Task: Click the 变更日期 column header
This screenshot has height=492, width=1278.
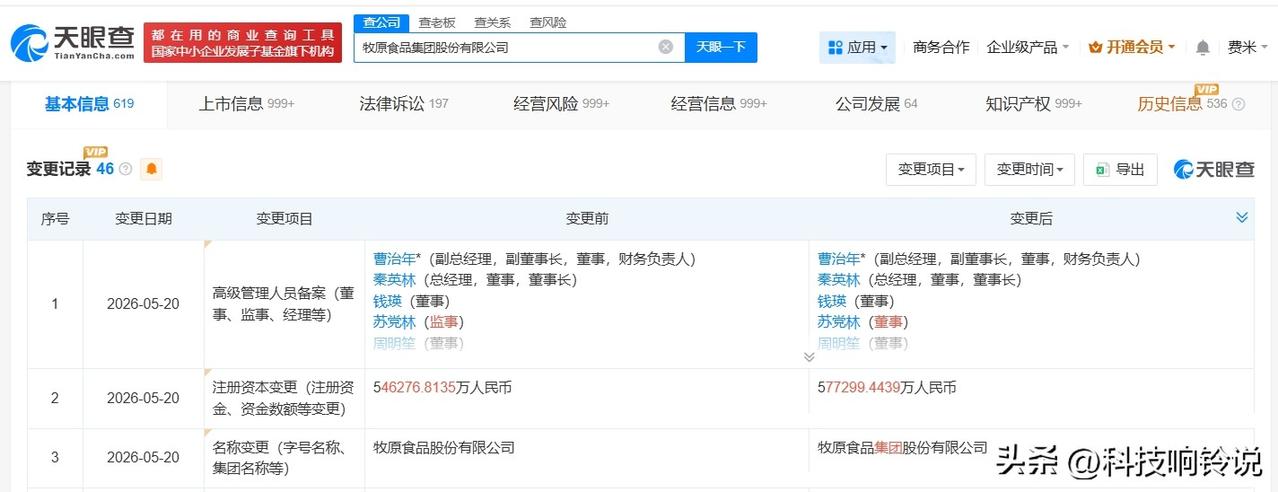Action: pyautogui.click(x=143, y=218)
